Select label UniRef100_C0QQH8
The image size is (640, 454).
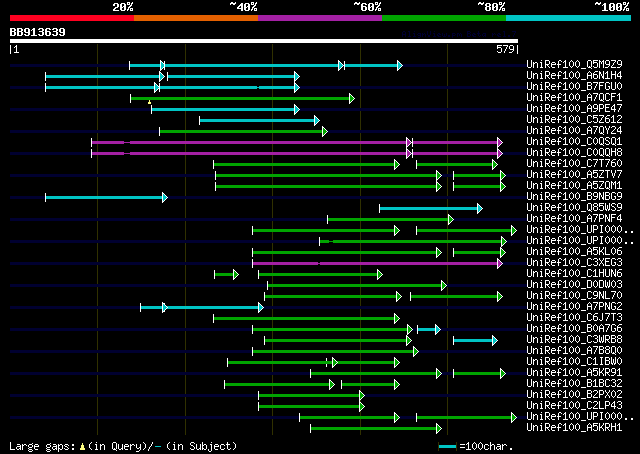pyautogui.click(x=574, y=152)
